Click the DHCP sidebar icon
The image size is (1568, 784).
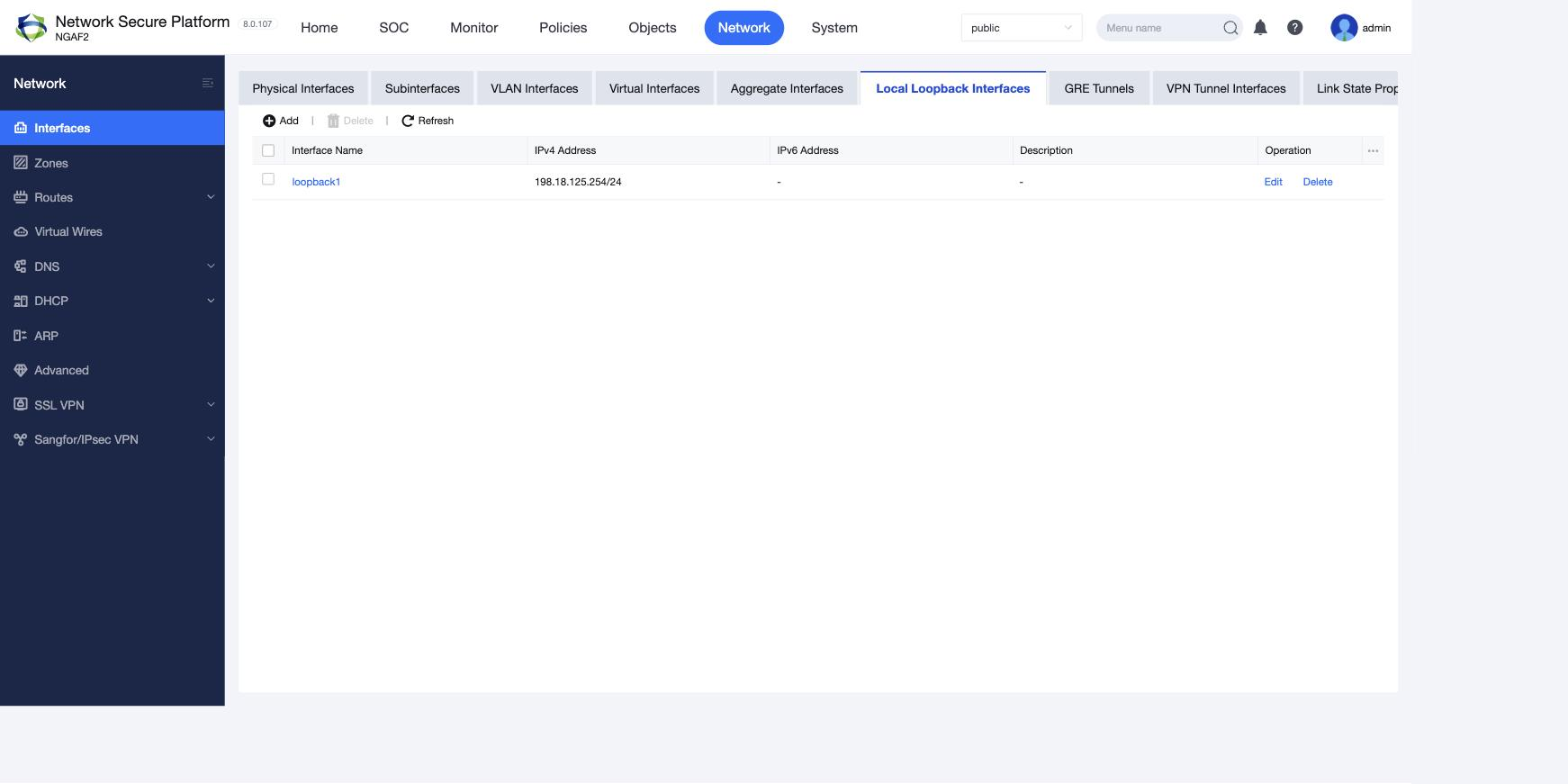tap(21, 301)
